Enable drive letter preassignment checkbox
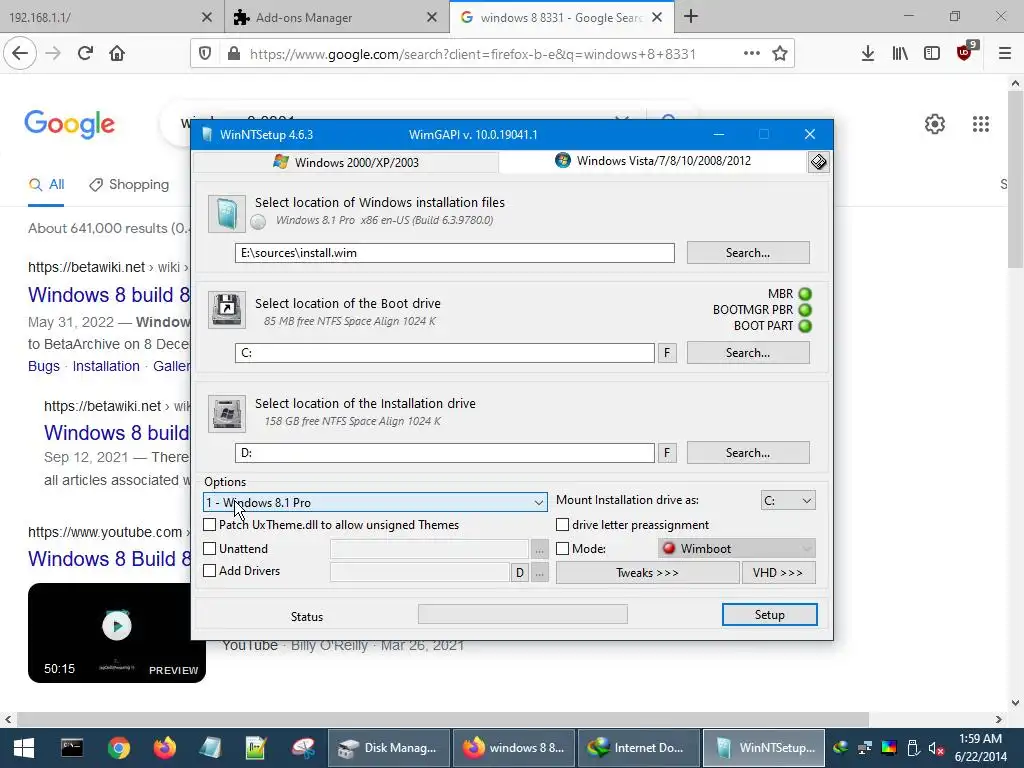 tap(562, 524)
